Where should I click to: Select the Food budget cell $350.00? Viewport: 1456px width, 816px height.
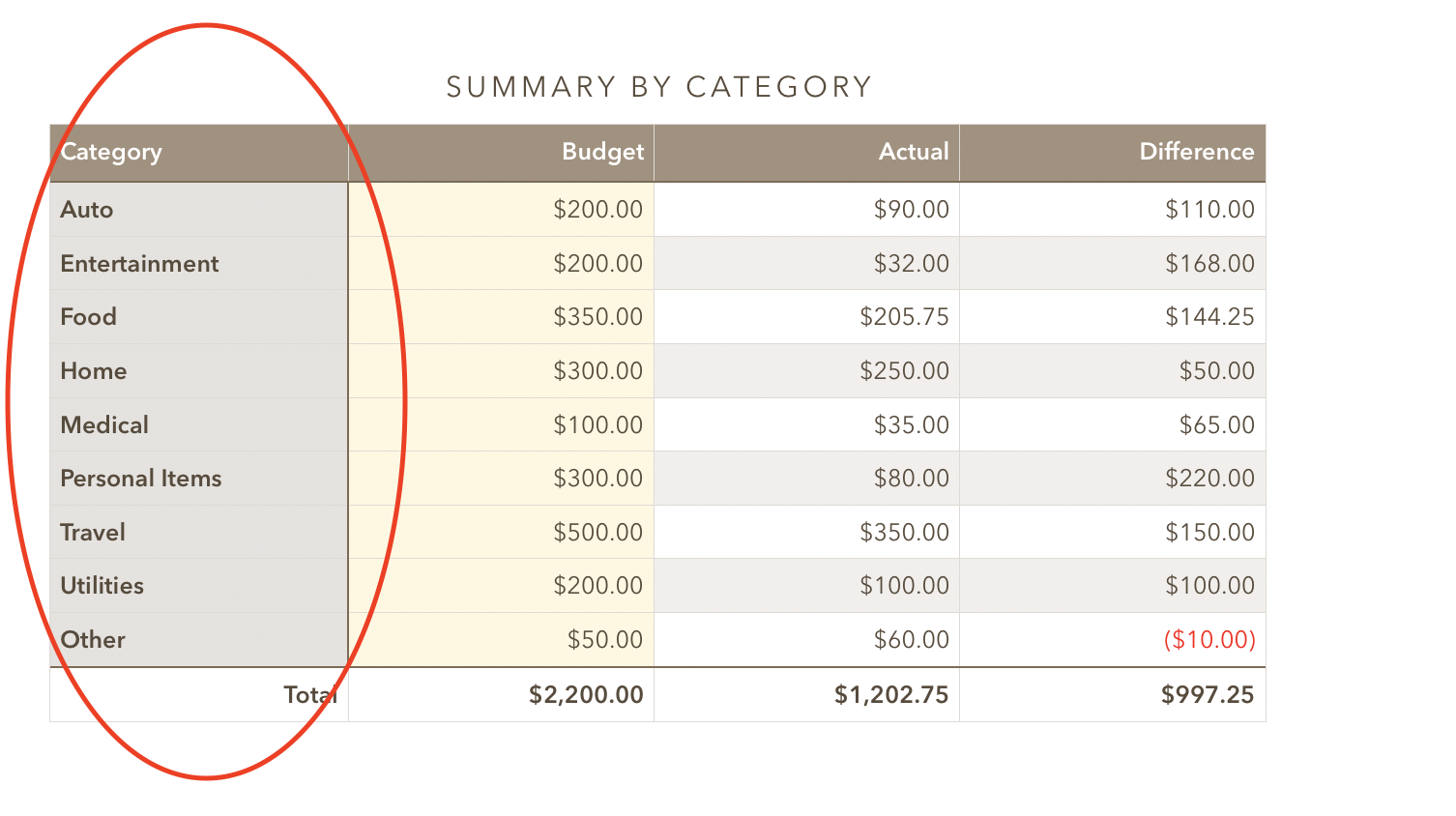pos(597,317)
